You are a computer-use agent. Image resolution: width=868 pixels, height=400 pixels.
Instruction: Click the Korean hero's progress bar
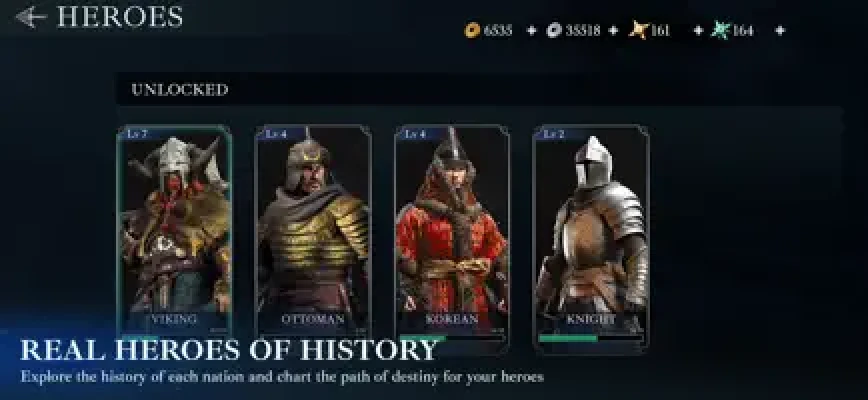click(452, 338)
